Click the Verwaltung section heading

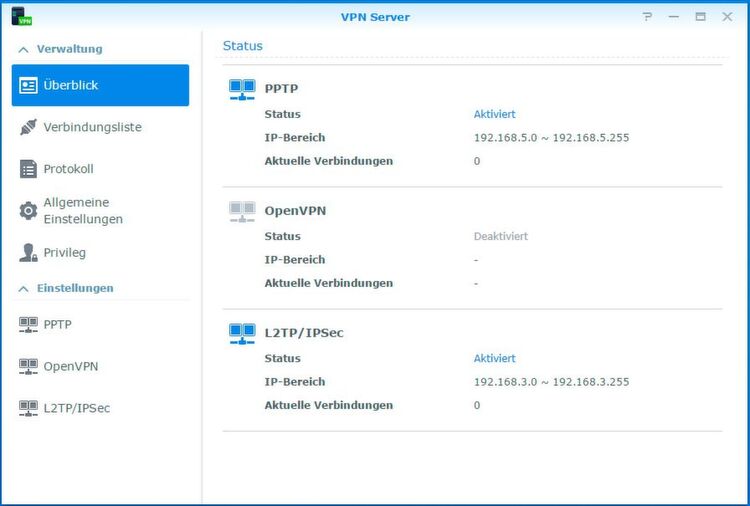click(69, 49)
